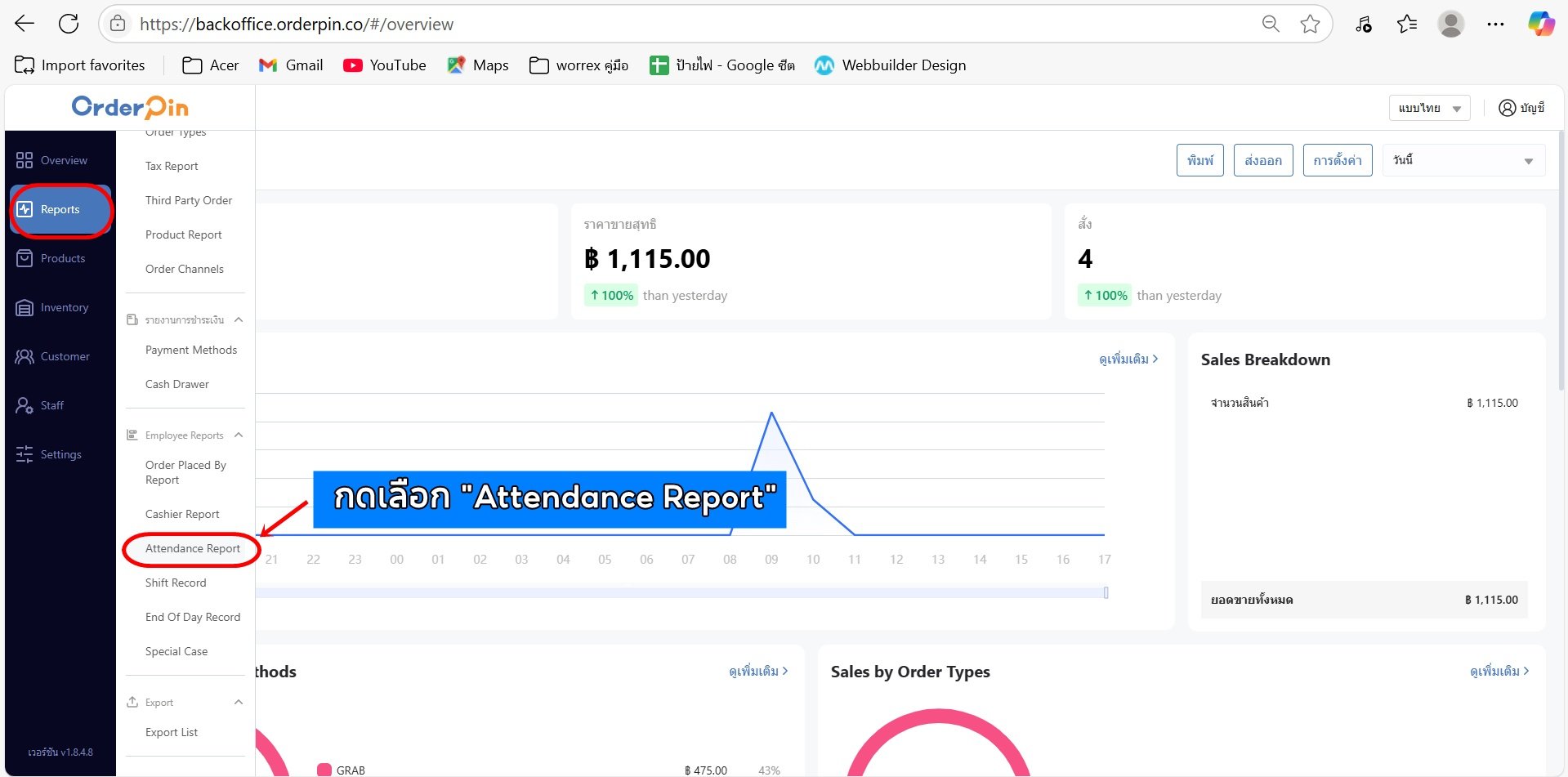Open the favorites list icon
Viewport: 1568px width, 777px height.
click(1406, 24)
